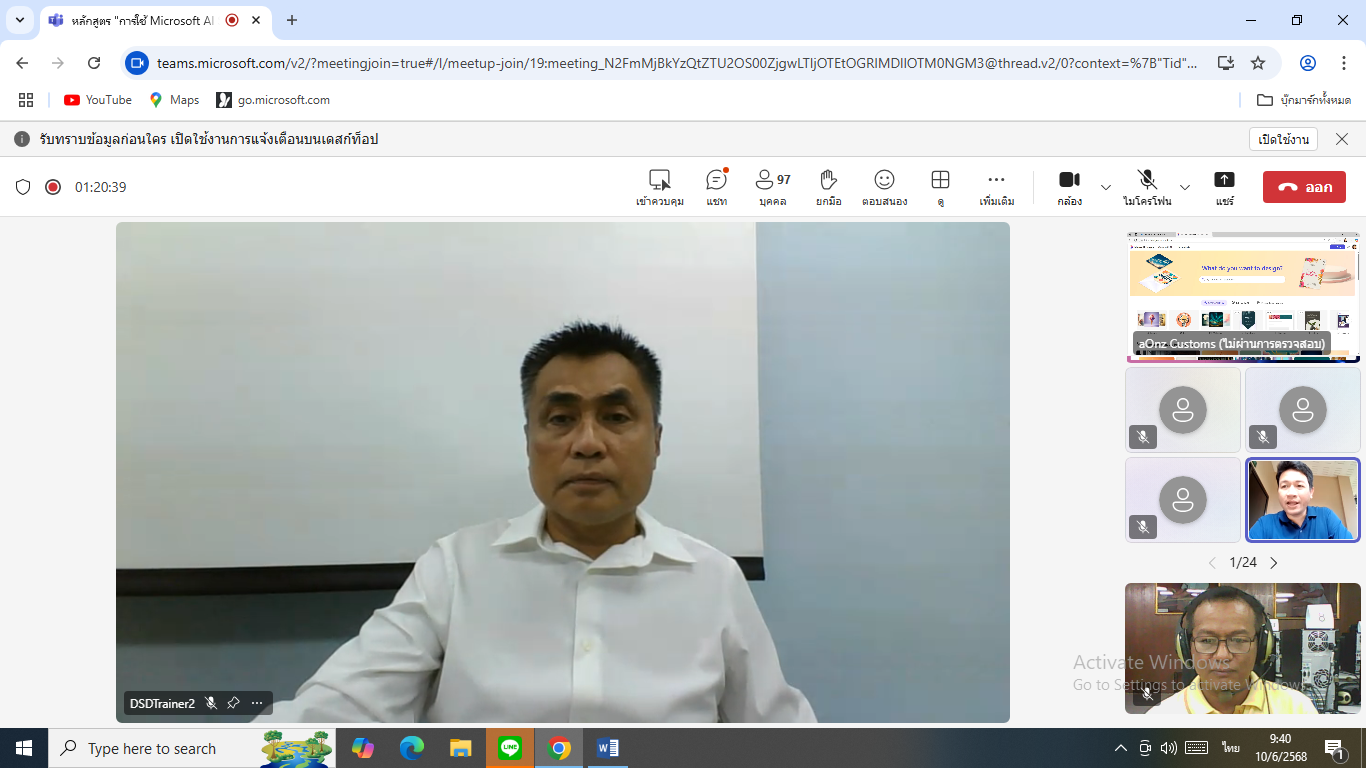The height and width of the screenshot is (768, 1366).
Task: Open more options for DSDTrainer2 video
Action: click(x=257, y=703)
